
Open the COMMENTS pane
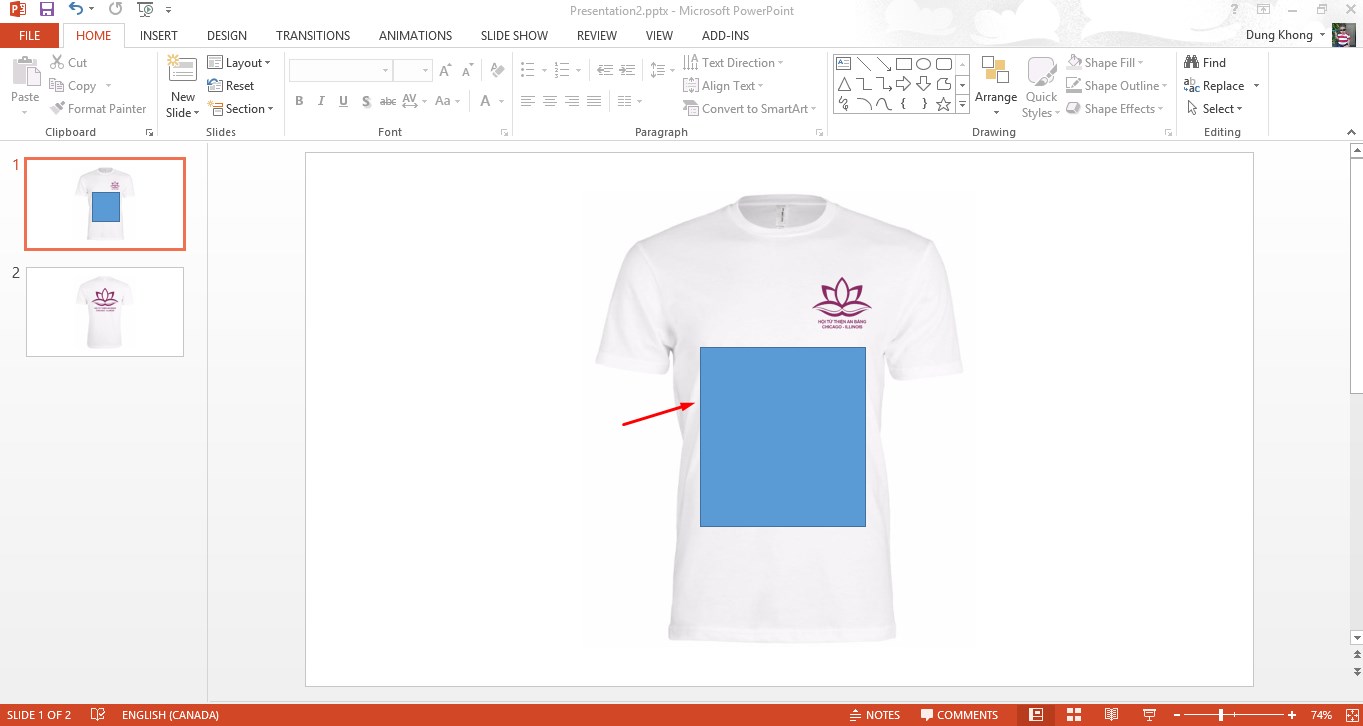959,715
